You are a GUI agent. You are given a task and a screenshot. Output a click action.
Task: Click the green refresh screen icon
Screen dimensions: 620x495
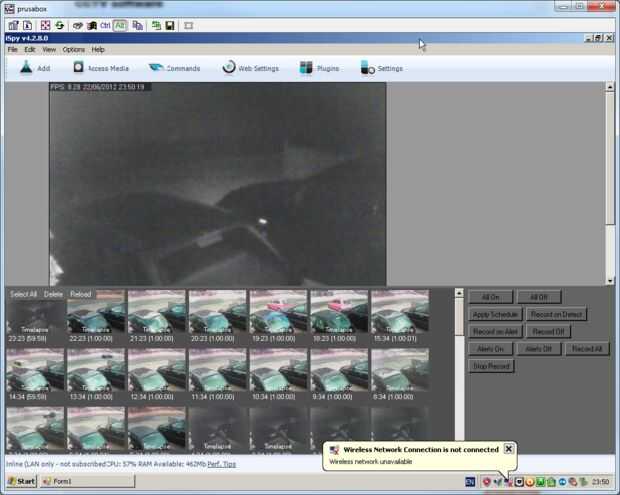pyautogui.click(x=60, y=26)
